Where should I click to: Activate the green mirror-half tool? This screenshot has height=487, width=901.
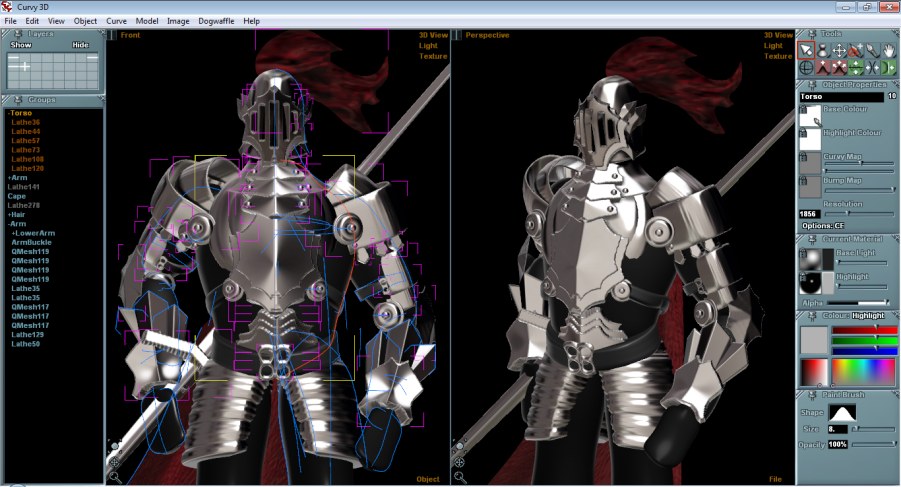pyautogui.click(x=888, y=68)
